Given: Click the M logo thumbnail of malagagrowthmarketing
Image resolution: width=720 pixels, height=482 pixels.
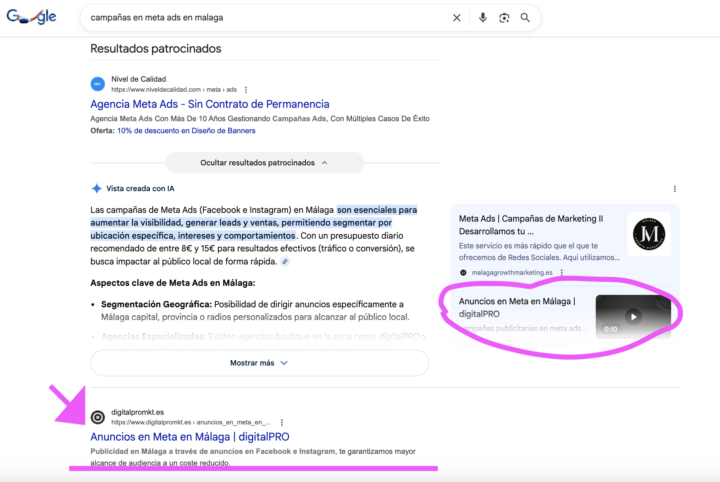Looking at the screenshot, I should click(649, 234).
